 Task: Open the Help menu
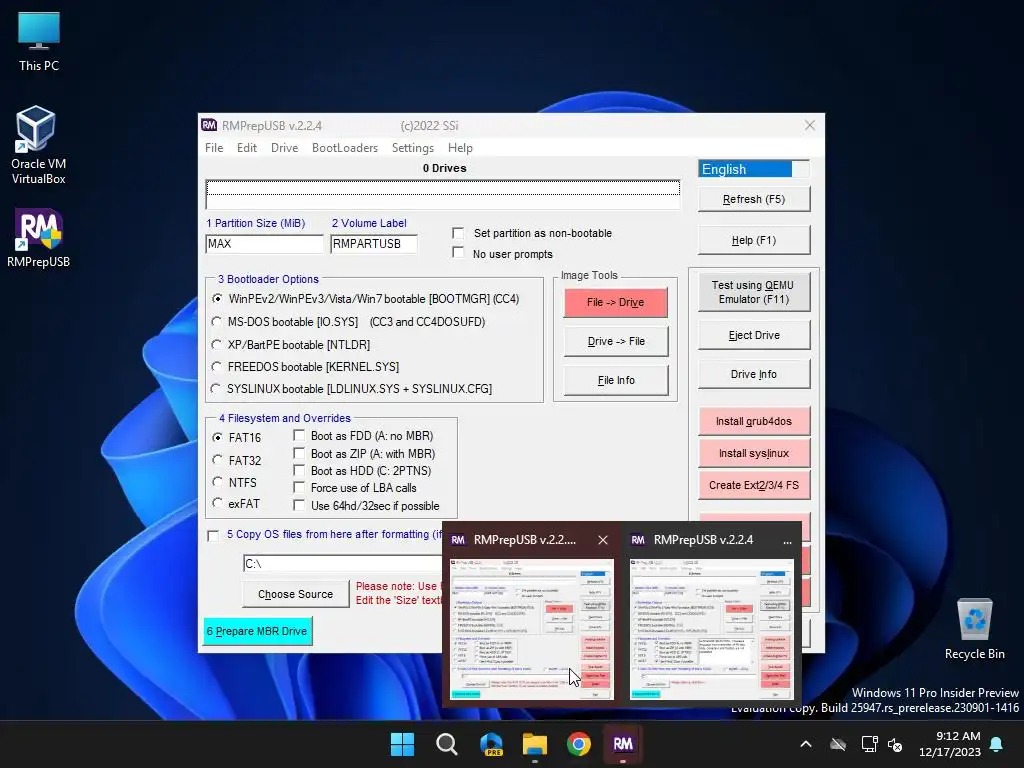click(460, 148)
